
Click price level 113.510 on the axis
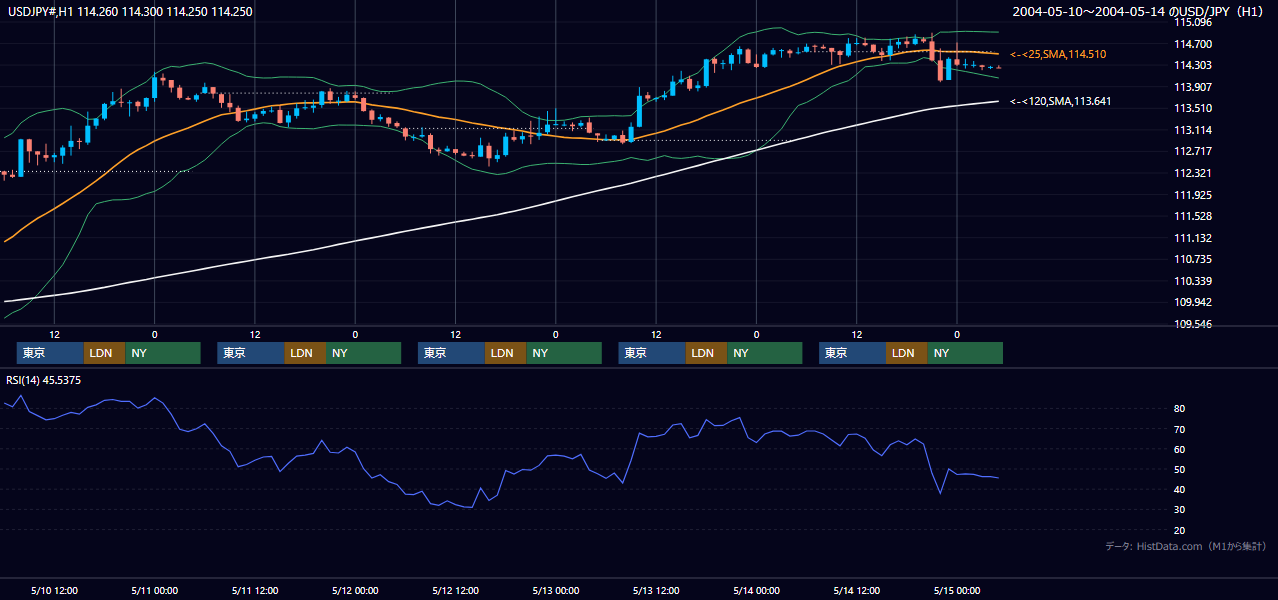[1192, 109]
